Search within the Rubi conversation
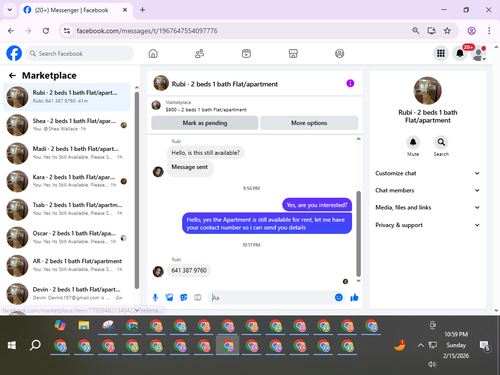Screen dimensions: 500x375 441,143
